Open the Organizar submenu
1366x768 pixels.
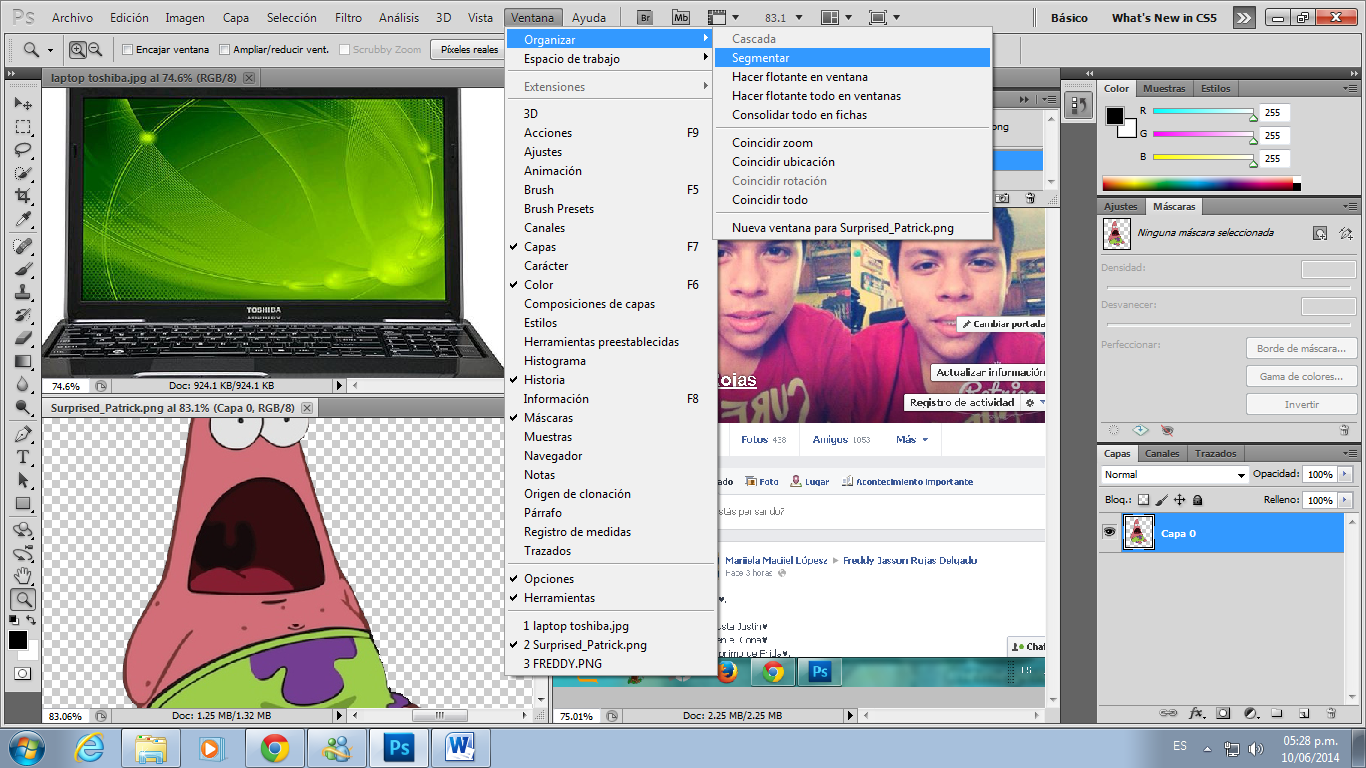(610, 39)
